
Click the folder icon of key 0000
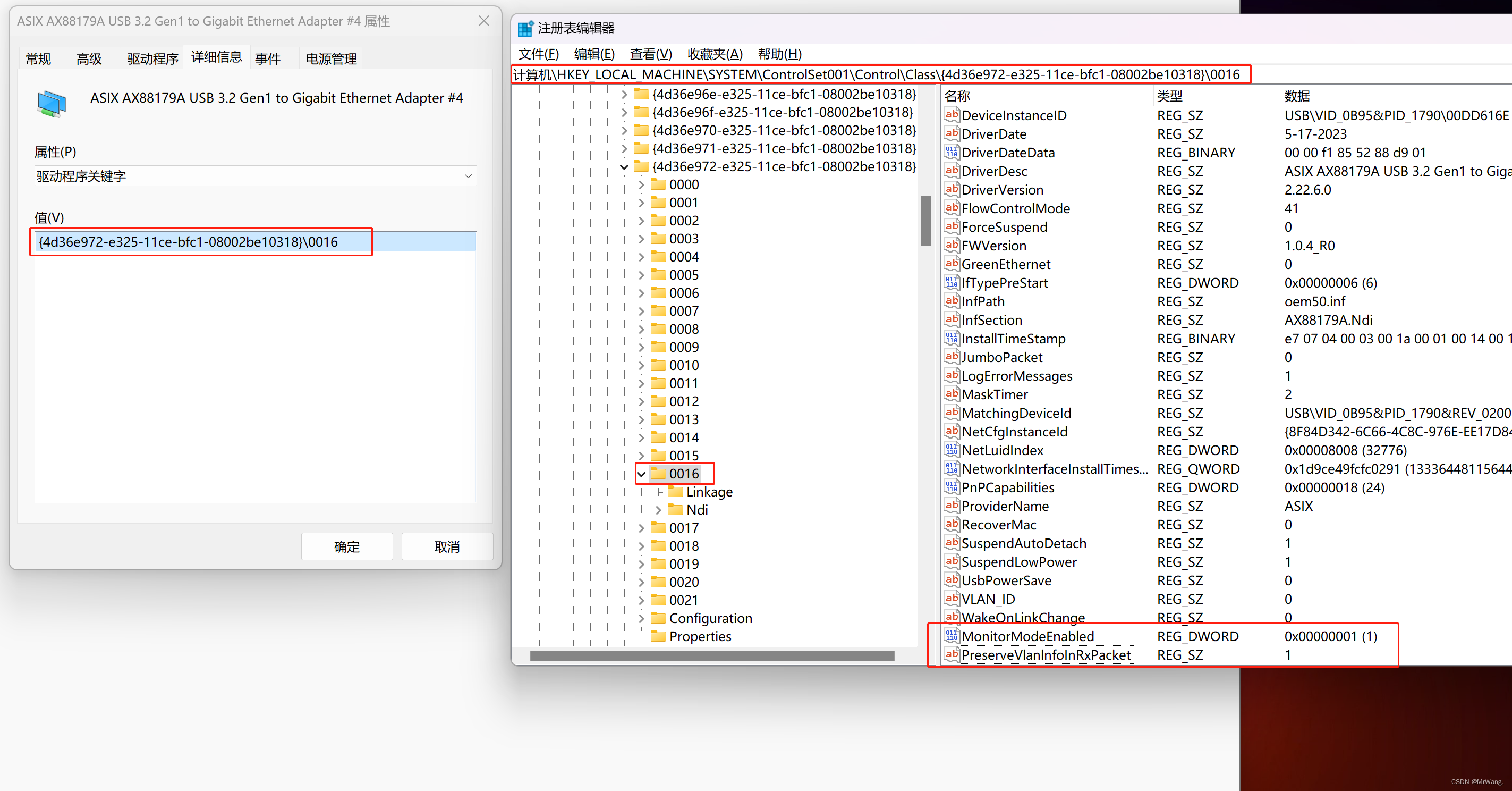[x=659, y=184]
